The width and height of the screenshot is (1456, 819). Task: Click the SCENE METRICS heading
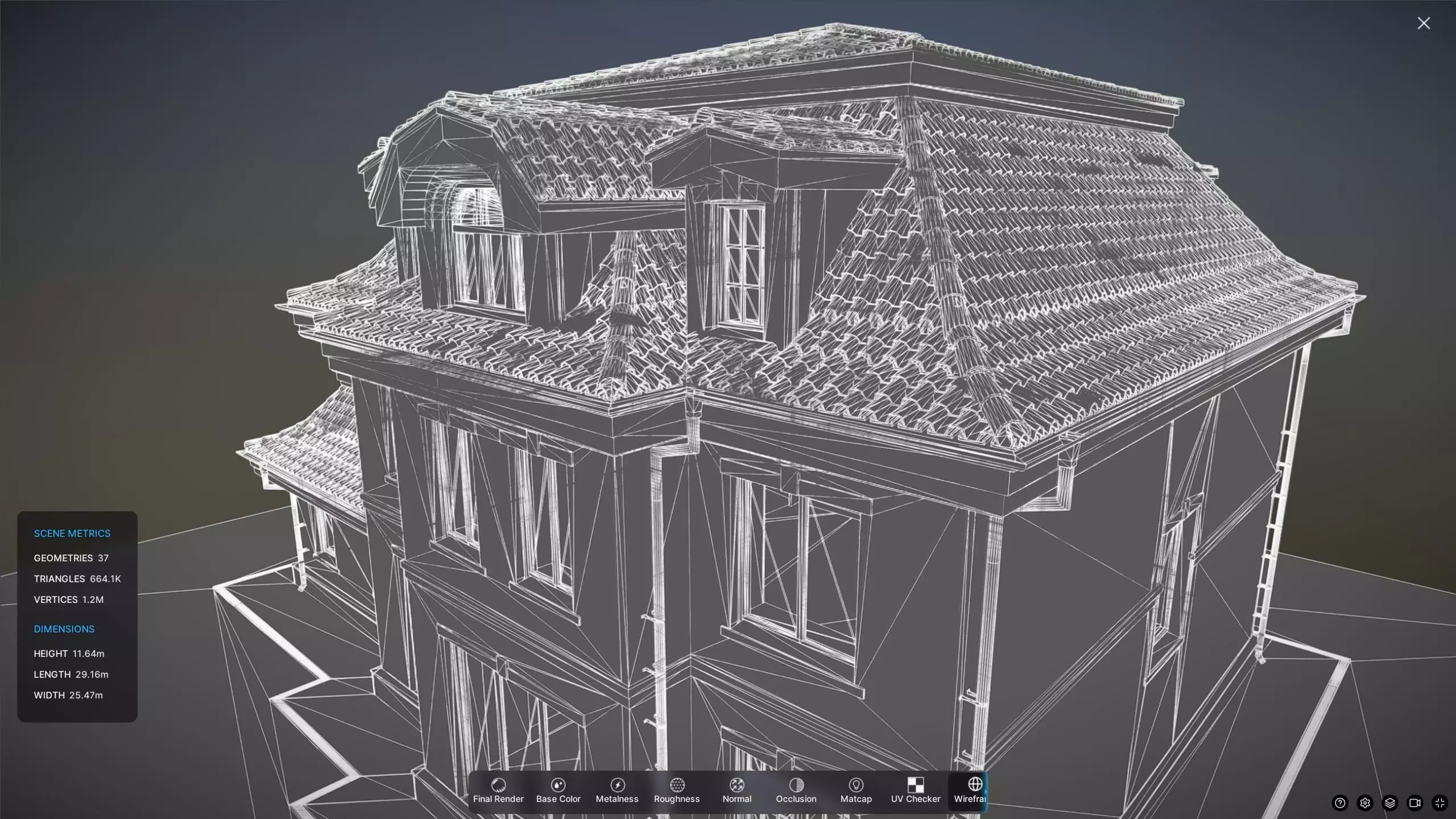coord(72,533)
